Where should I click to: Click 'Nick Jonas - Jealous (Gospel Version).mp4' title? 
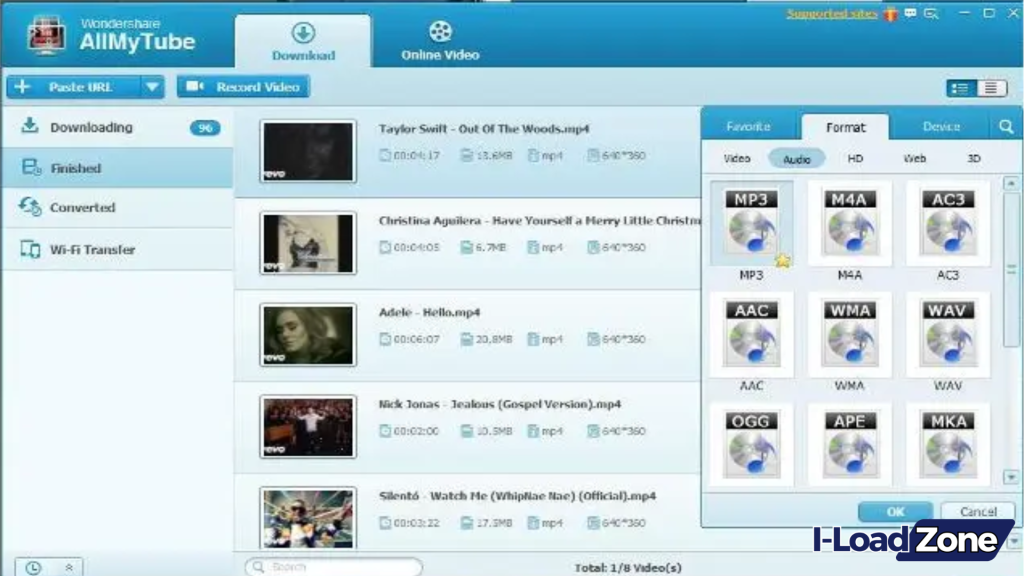[x=500, y=404]
